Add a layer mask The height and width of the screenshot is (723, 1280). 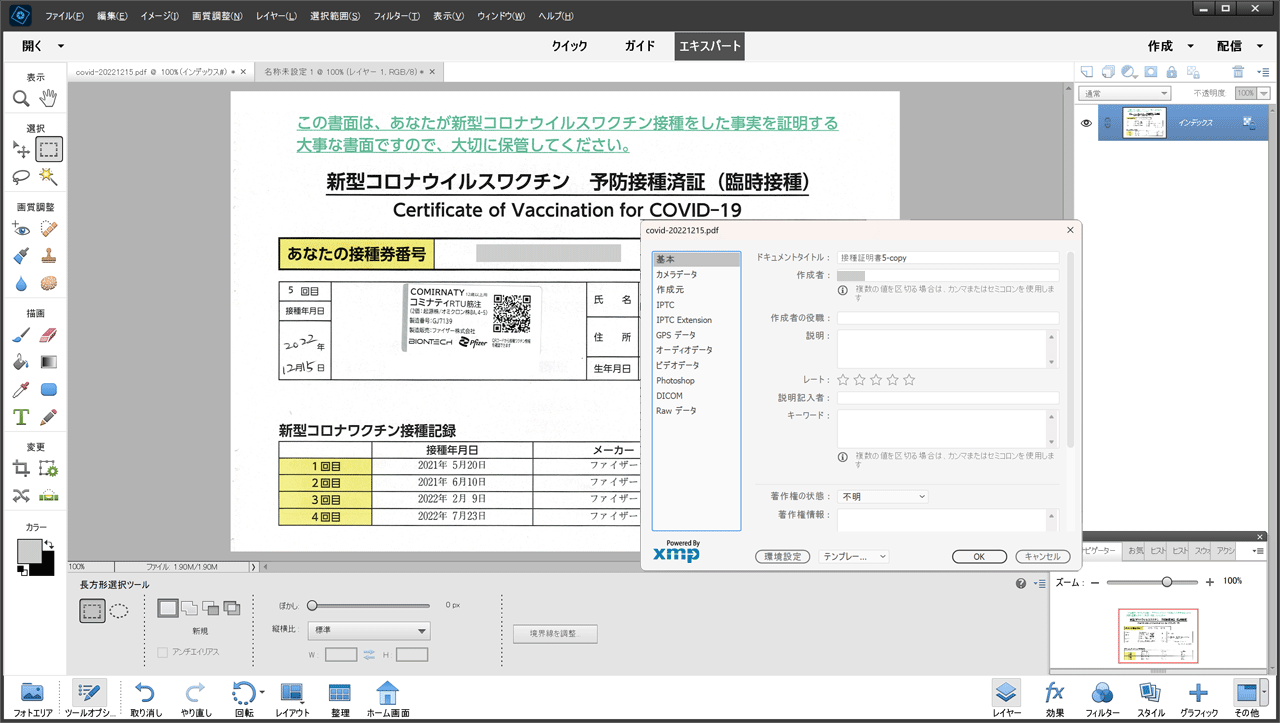(1149, 72)
